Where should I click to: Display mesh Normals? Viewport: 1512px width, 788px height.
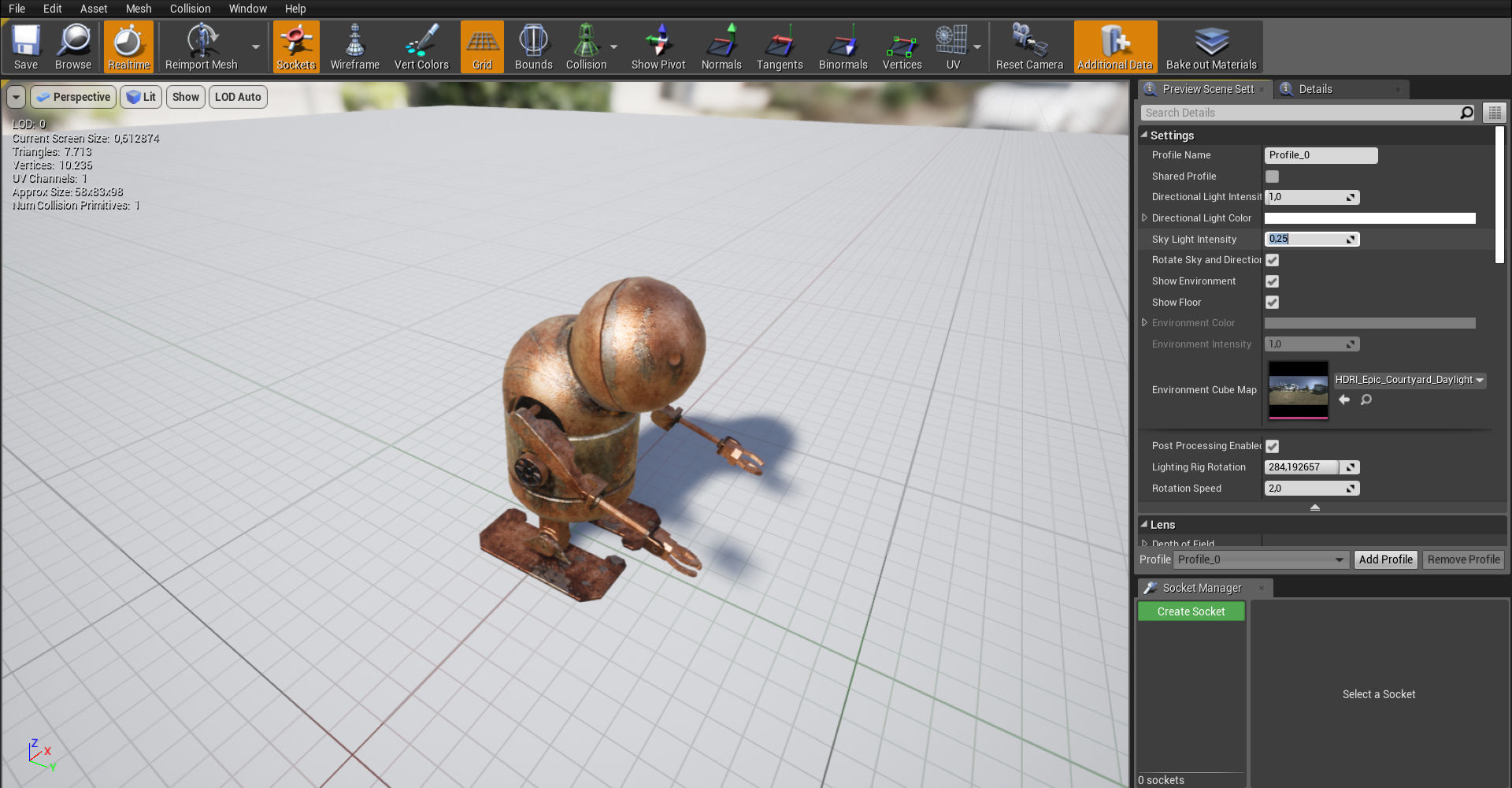coord(721,47)
